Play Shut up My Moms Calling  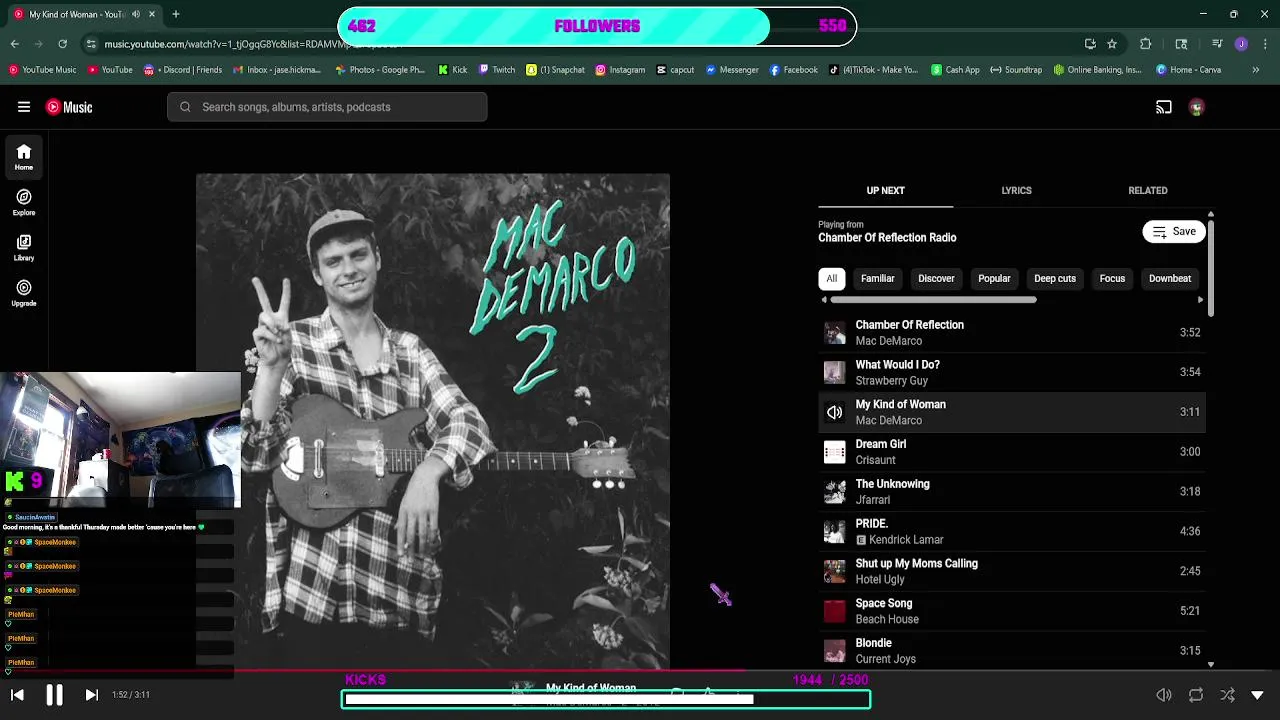pyautogui.click(x=1011, y=571)
